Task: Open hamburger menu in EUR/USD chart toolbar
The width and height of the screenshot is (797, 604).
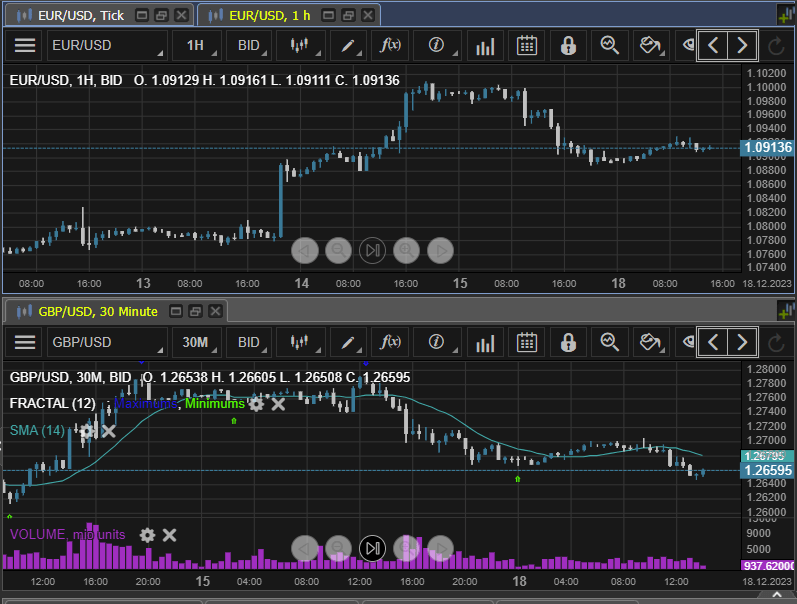Action: [x=24, y=45]
